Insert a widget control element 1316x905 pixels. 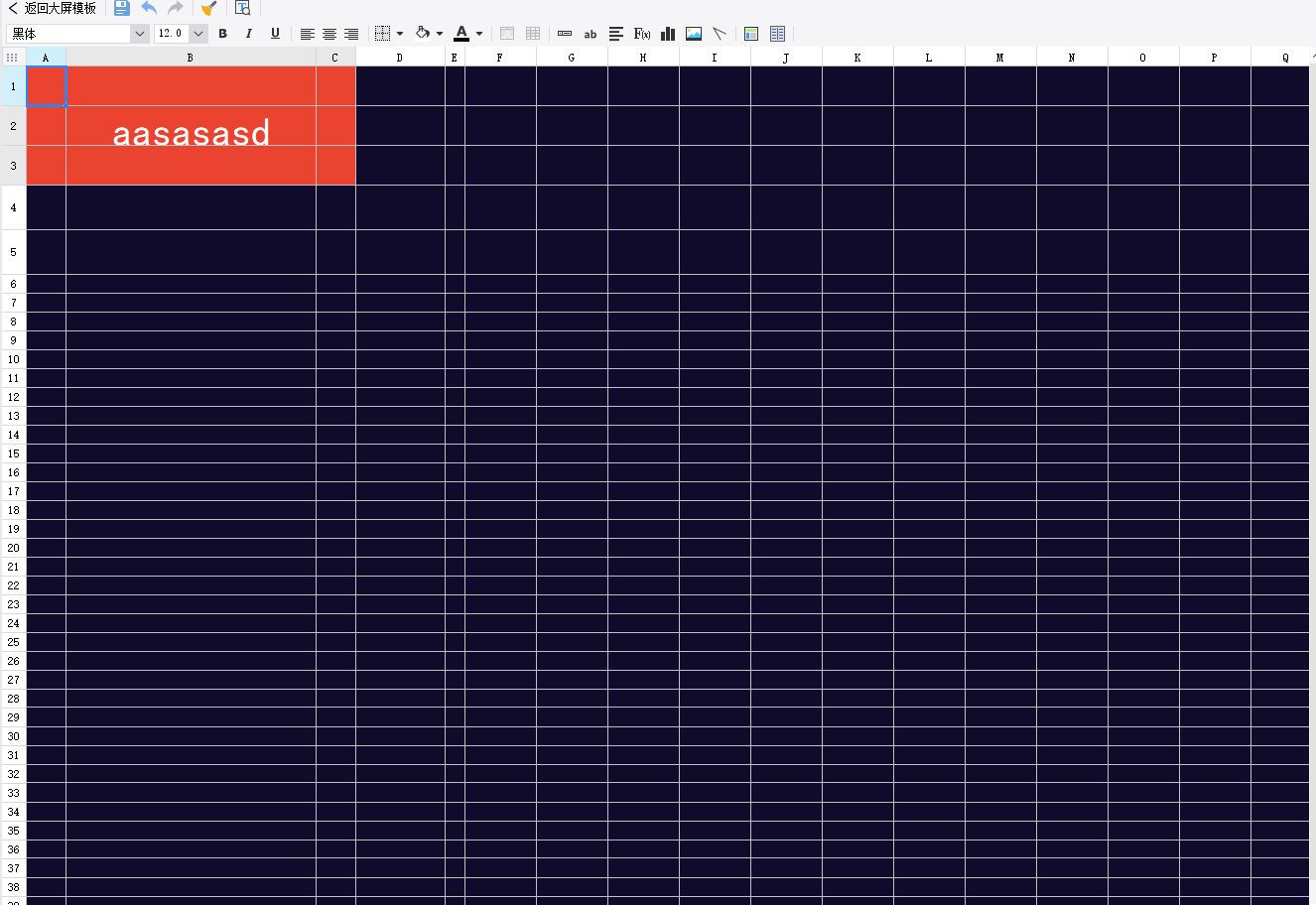pyautogui.click(x=565, y=34)
